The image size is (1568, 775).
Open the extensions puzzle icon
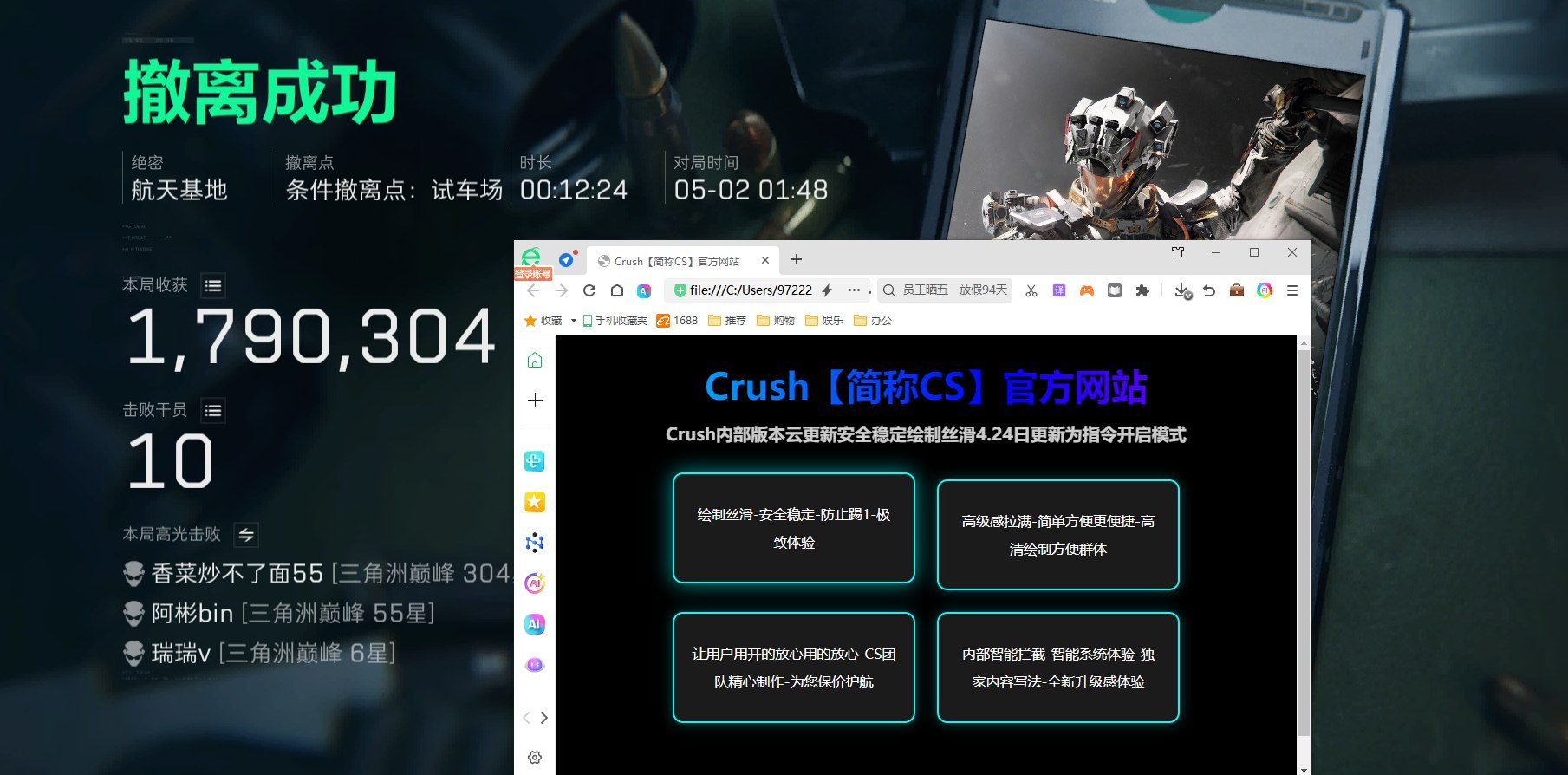(1142, 290)
